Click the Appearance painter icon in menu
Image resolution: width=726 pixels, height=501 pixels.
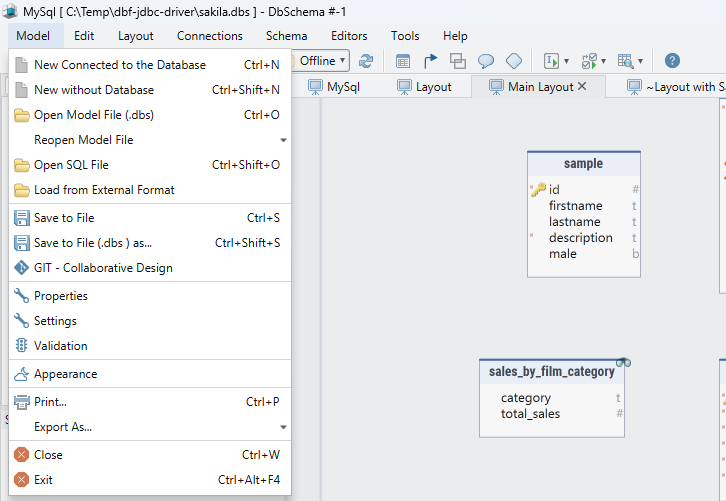point(21,374)
